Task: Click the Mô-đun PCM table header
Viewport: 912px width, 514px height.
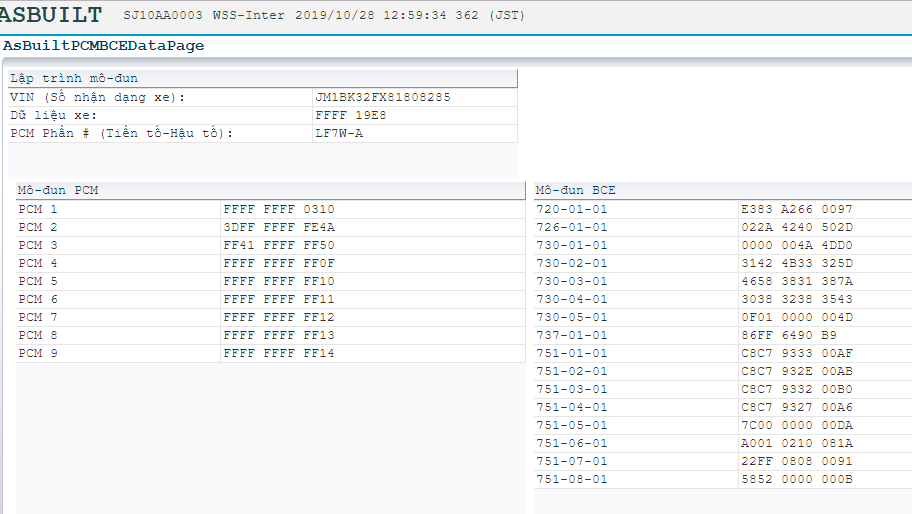Action: pyautogui.click(x=58, y=190)
